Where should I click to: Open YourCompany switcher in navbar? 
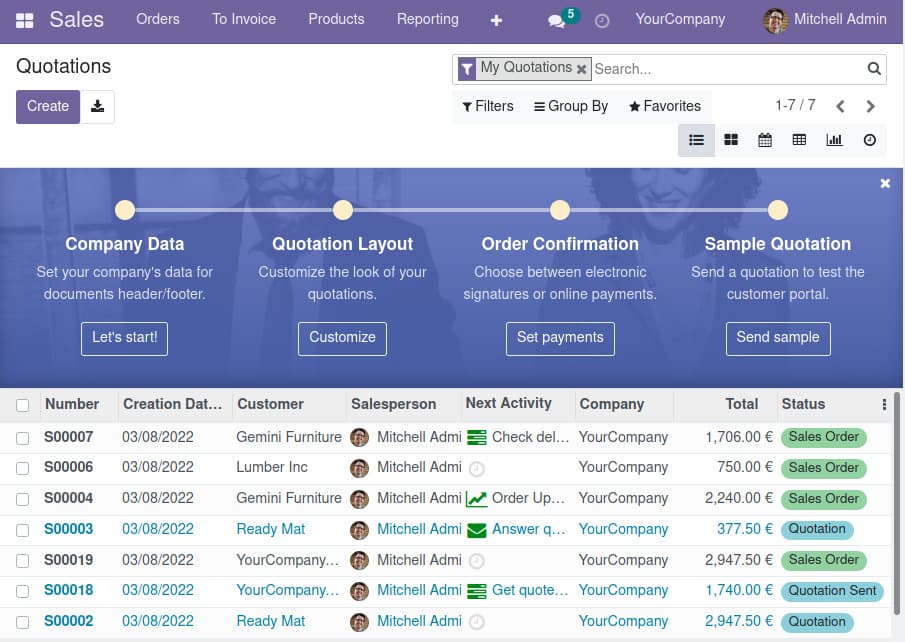pyautogui.click(x=680, y=19)
